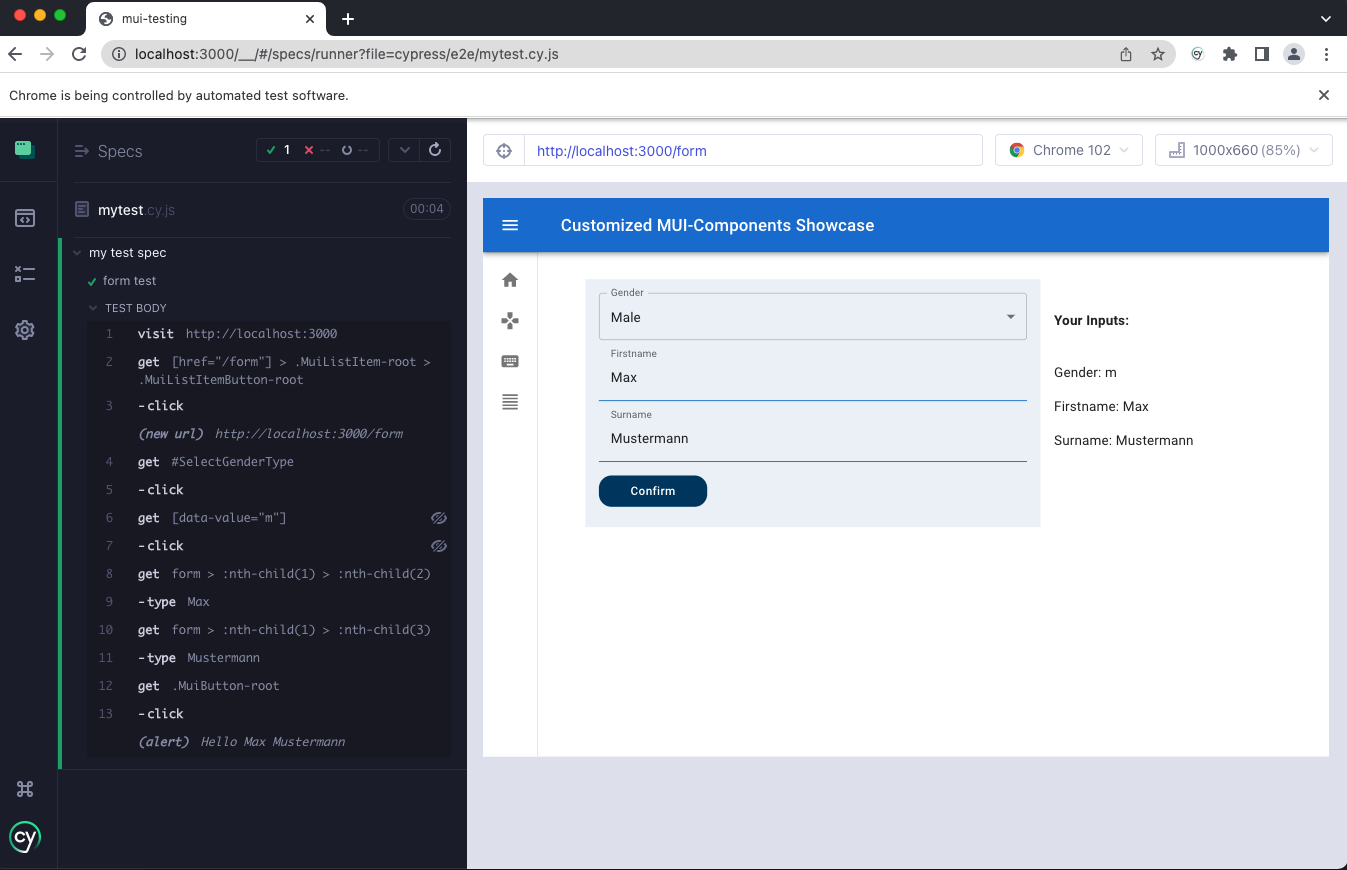Show Cypress keyboard shortcuts command icon
The width and height of the screenshot is (1347, 870).
click(25, 789)
